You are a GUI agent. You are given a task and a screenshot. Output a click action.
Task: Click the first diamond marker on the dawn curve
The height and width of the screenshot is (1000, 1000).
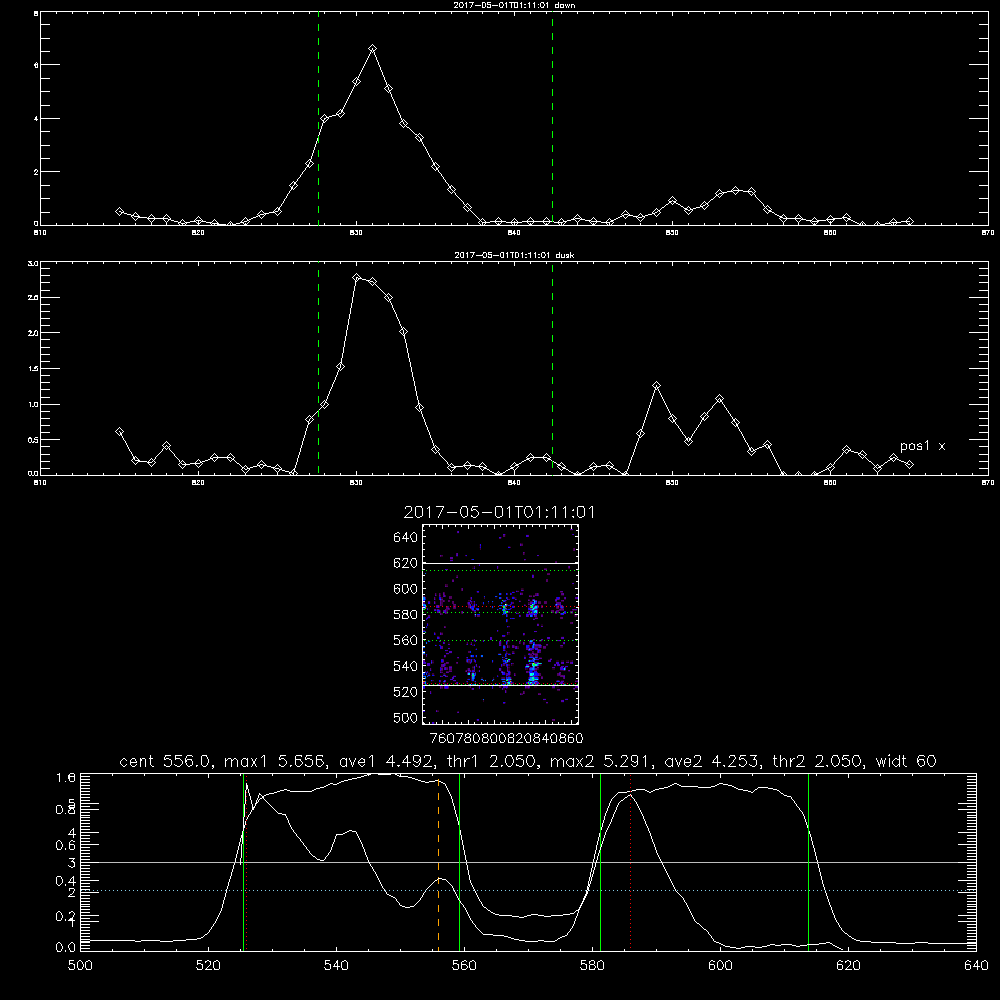tap(119, 211)
